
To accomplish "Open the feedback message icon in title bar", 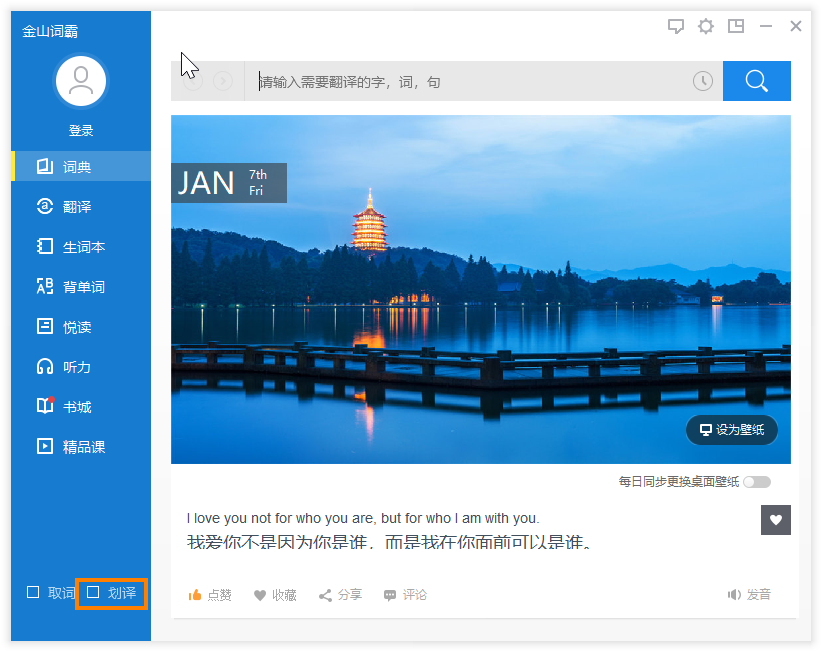I will pyautogui.click(x=676, y=26).
